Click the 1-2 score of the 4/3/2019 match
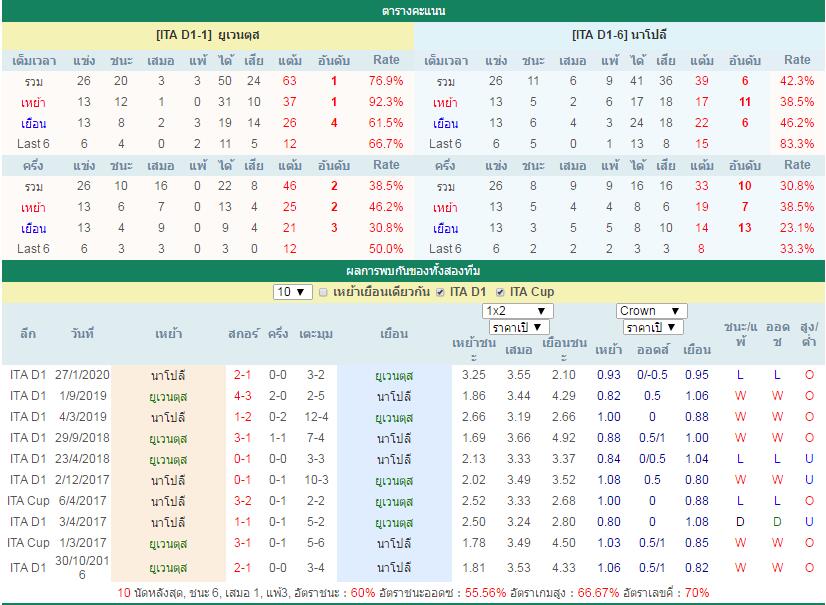826x605 pixels. coord(242,417)
